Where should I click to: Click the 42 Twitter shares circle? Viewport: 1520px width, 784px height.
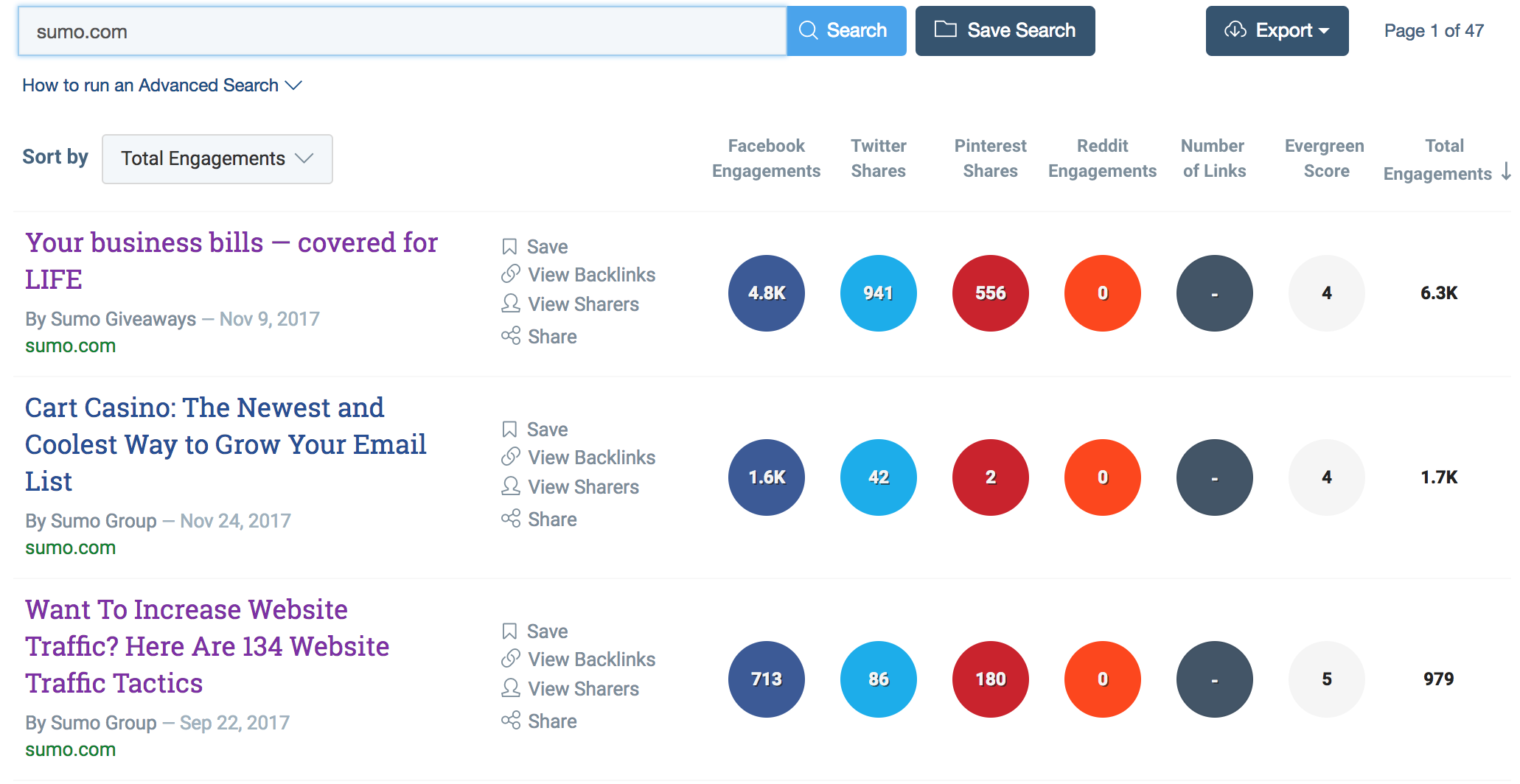pos(879,477)
